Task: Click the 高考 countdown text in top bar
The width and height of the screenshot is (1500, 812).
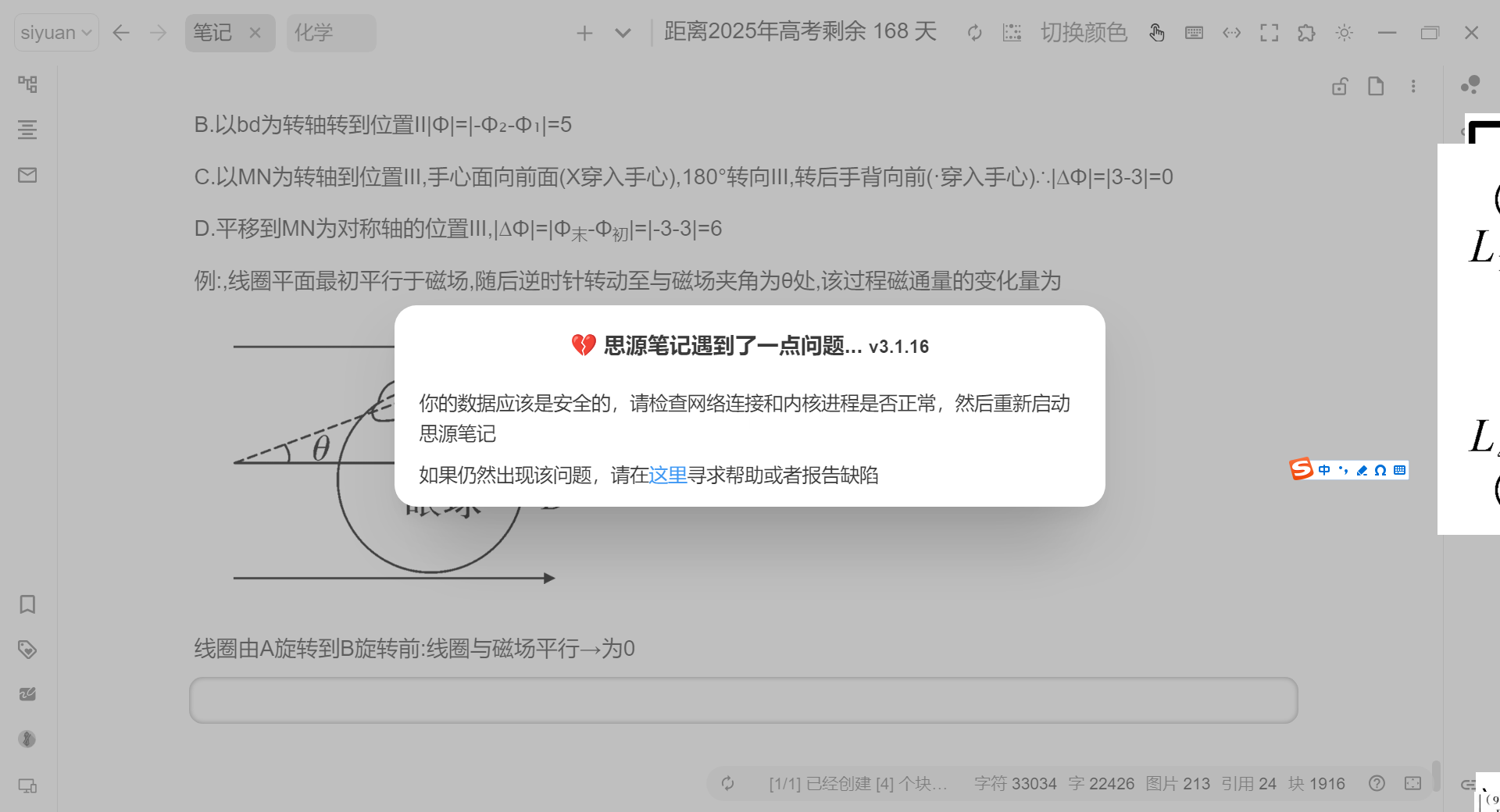Action: pos(800,31)
